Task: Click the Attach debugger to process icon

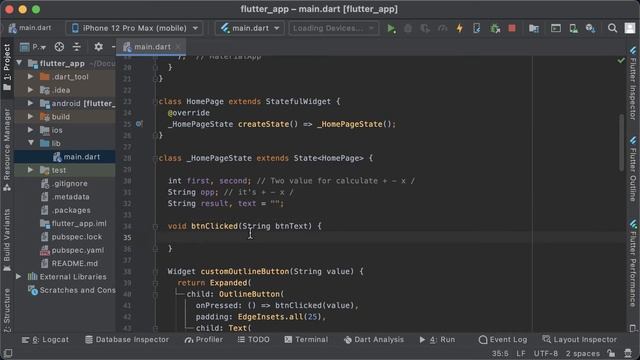Action: [x=495, y=28]
